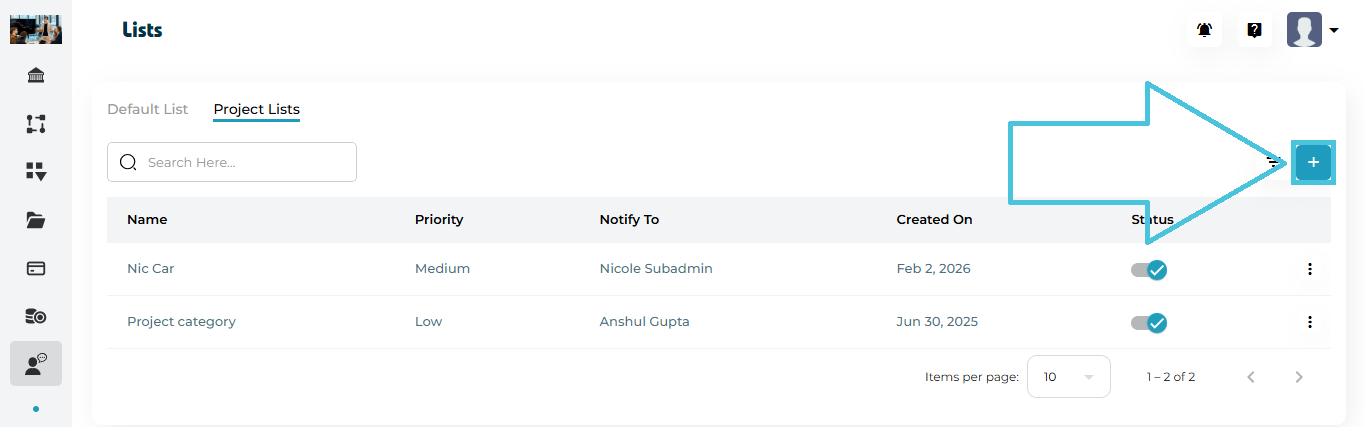Click the bank building sidebar icon
Image resolution: width=1364 pixels, height=427 pixels.
[x=36, y=76]
